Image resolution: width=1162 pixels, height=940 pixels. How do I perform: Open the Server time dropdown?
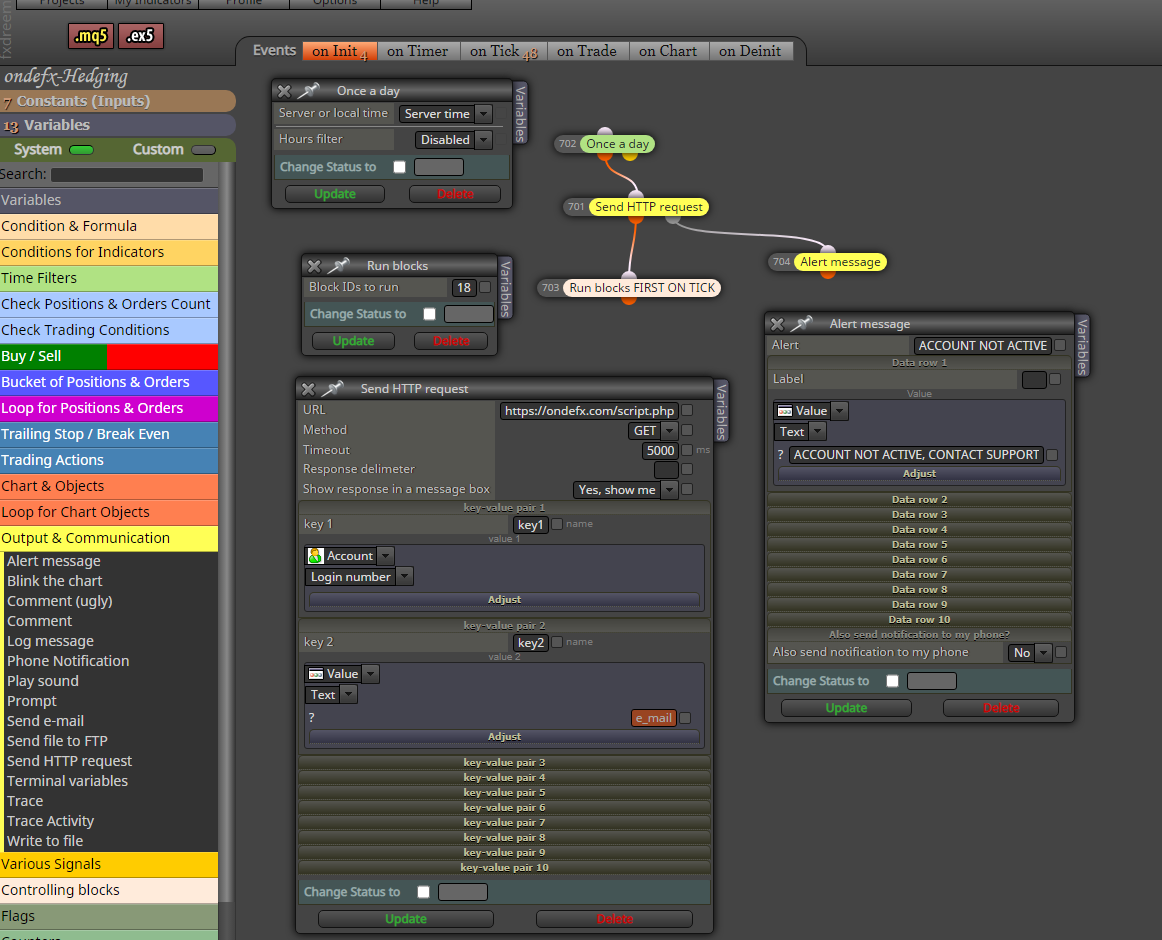(445, 113)
